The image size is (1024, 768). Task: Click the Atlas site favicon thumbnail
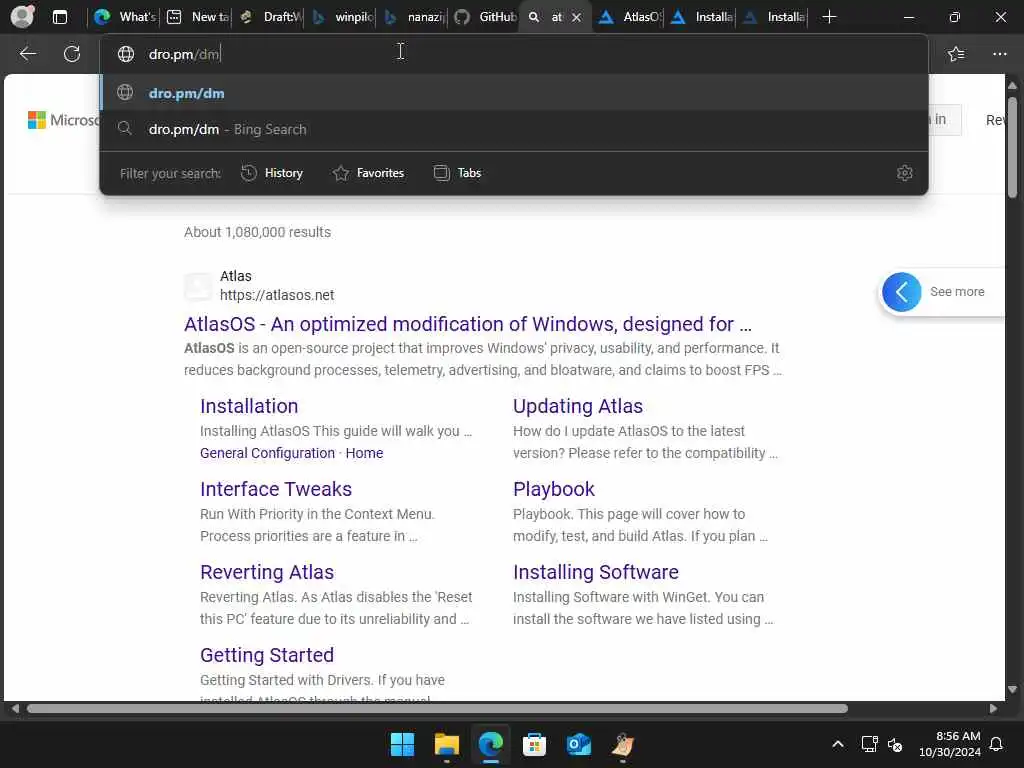(198, 286)
